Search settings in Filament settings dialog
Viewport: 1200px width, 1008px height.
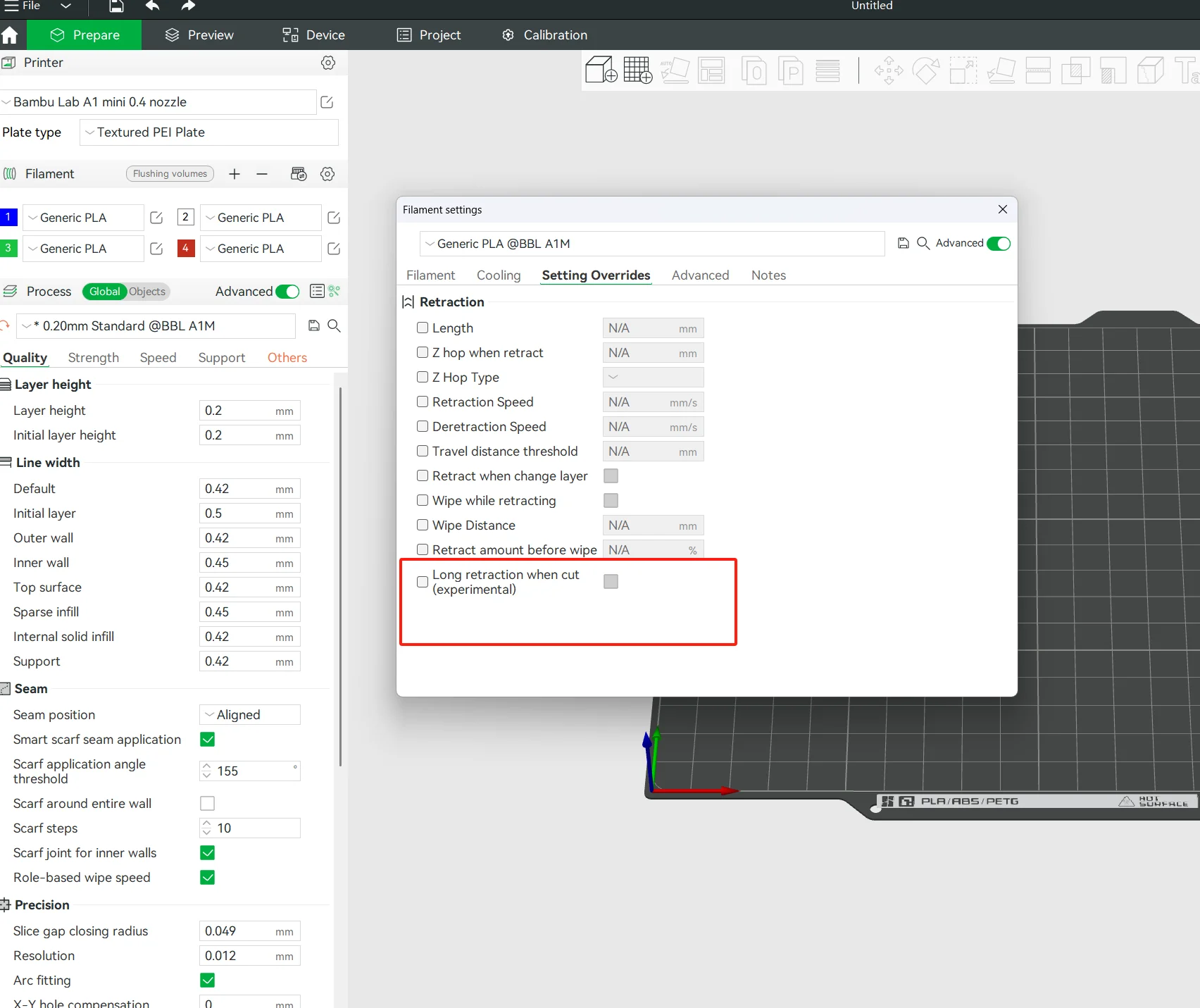click(923, 243)
